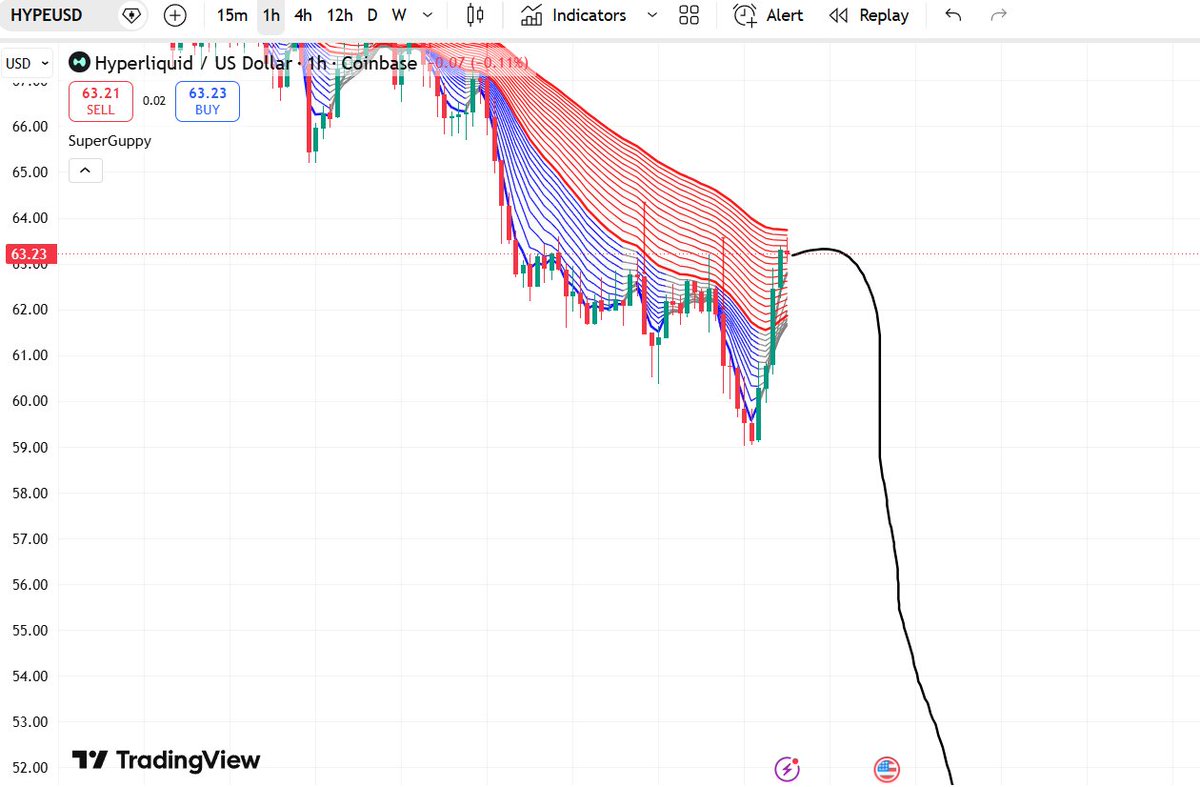Click the 0.02 spread value

click(x=154, y=101)
